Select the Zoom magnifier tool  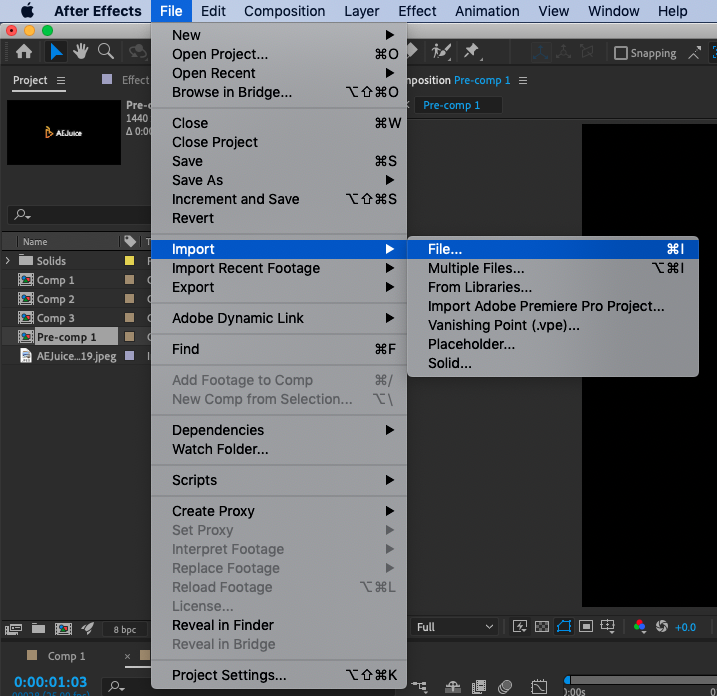[105, 52]
